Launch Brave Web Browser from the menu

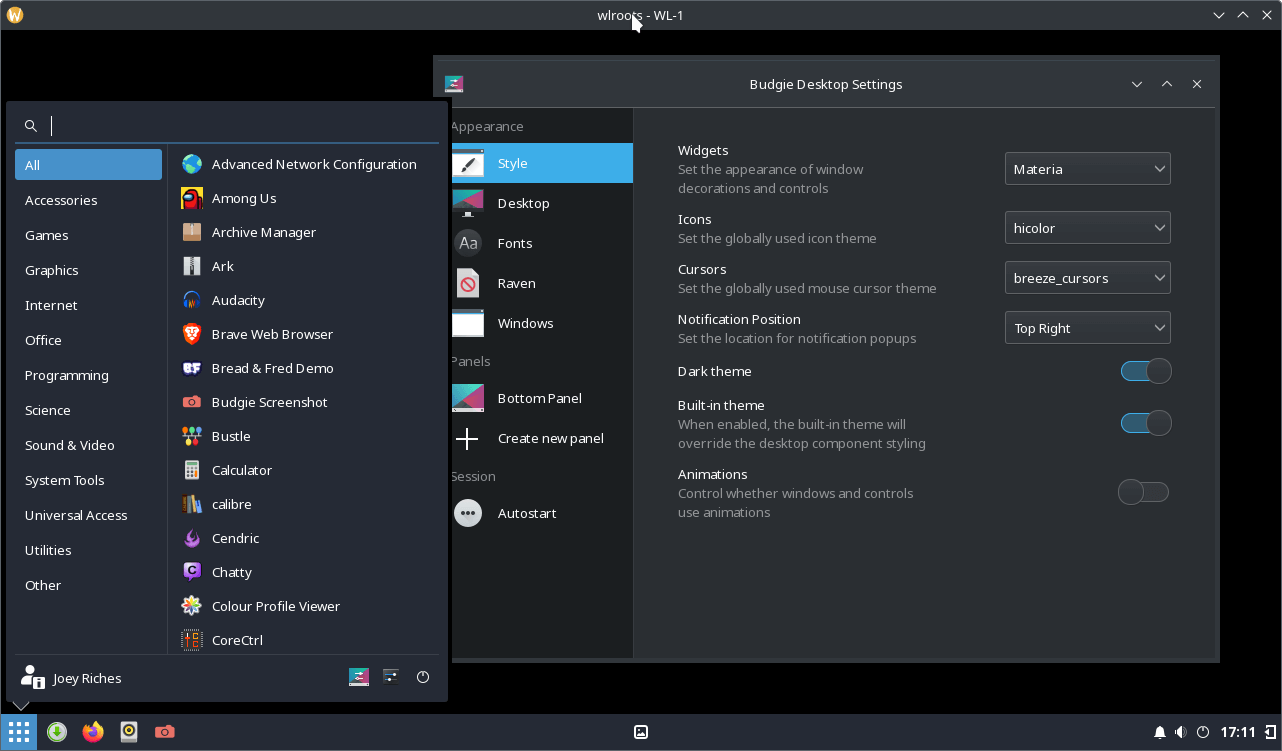tap(304, 334)
